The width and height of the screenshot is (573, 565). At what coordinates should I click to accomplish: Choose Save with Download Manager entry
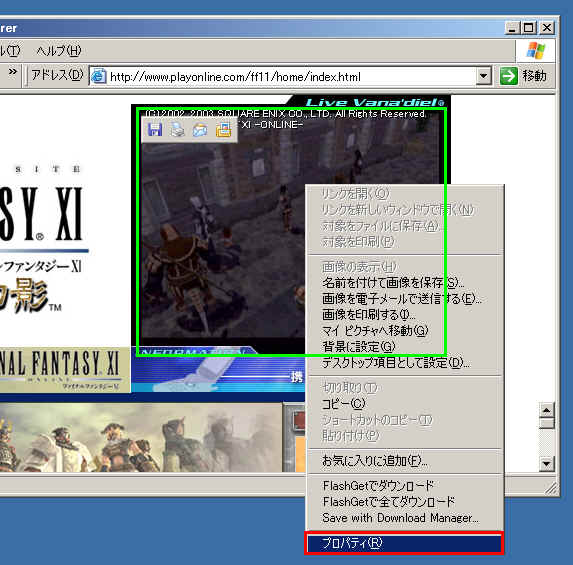coord(404,517)
